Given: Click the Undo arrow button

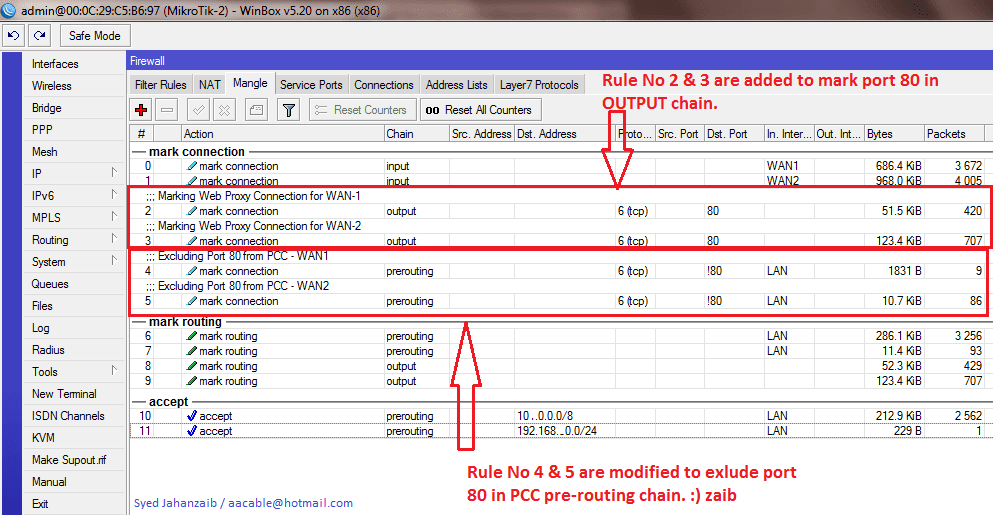Looking at the screenshot, I should tap(14, 35).
